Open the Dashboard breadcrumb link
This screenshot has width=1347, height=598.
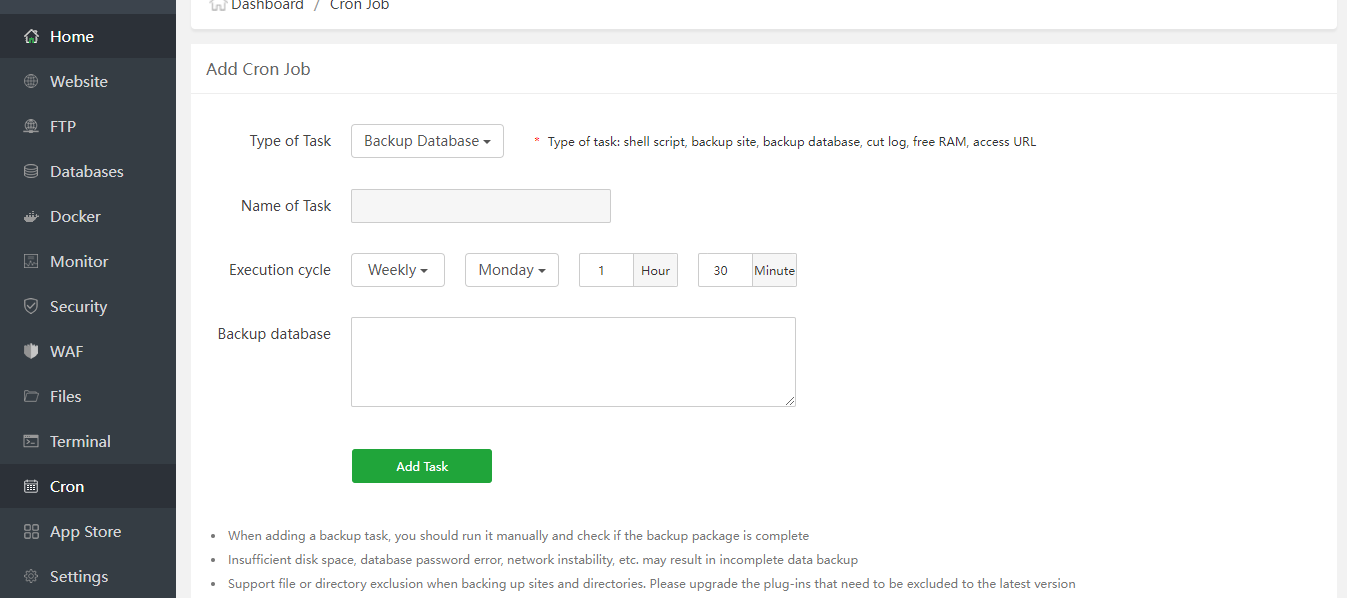coord(265,5)
